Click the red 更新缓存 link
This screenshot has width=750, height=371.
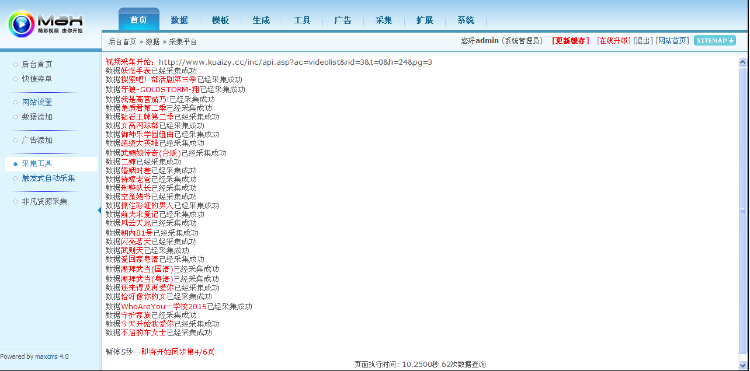(571, 41)
